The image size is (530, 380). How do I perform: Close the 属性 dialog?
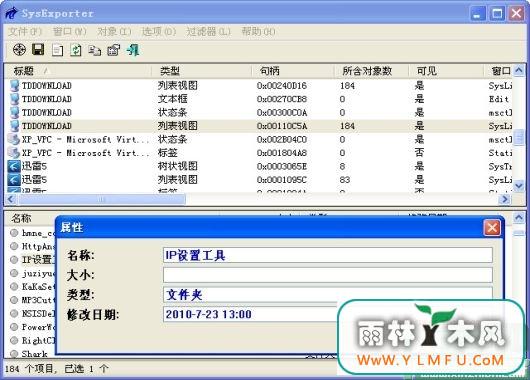click(x=492, y=228)
